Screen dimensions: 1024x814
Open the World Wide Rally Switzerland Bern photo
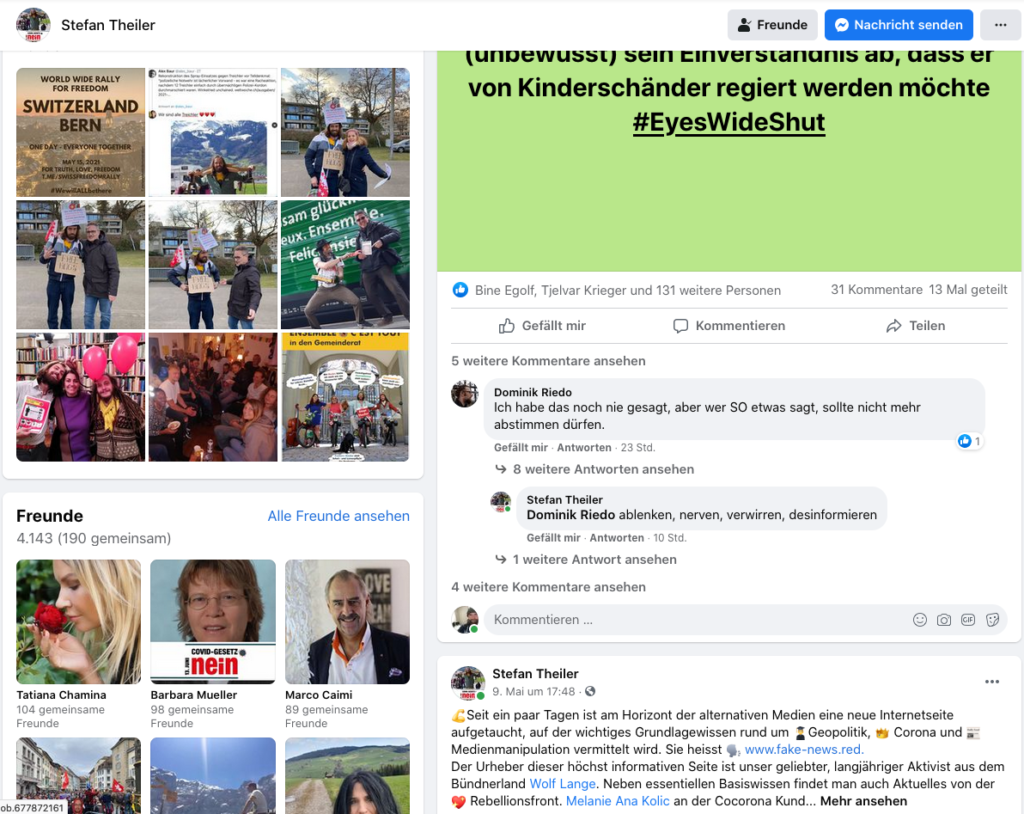(x=80, y=133)
